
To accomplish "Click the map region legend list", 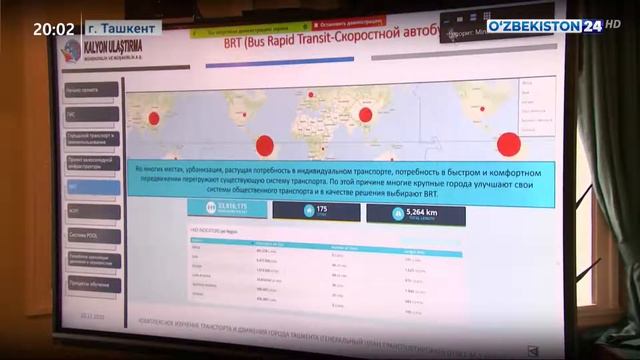I will click(538, 106).
